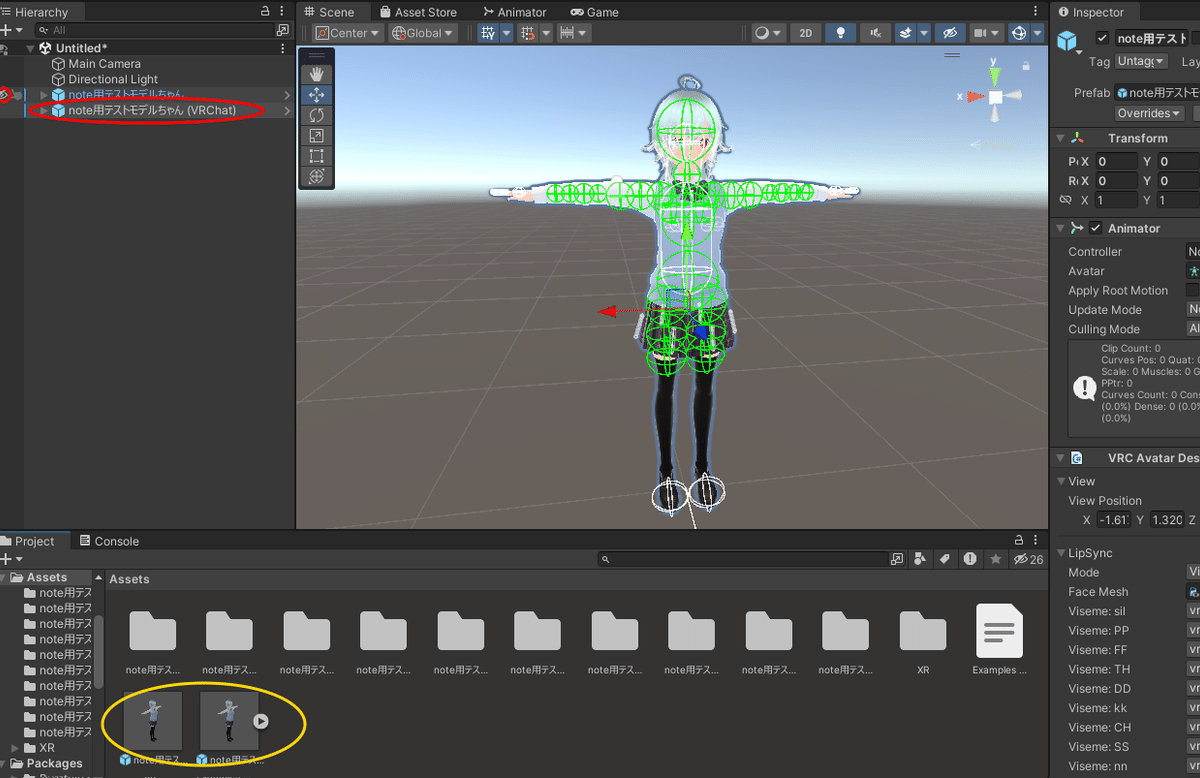This screenshot has height=778, width=1200.
Task: Toggle 2D scene view mode
Action: coord(805,33)
